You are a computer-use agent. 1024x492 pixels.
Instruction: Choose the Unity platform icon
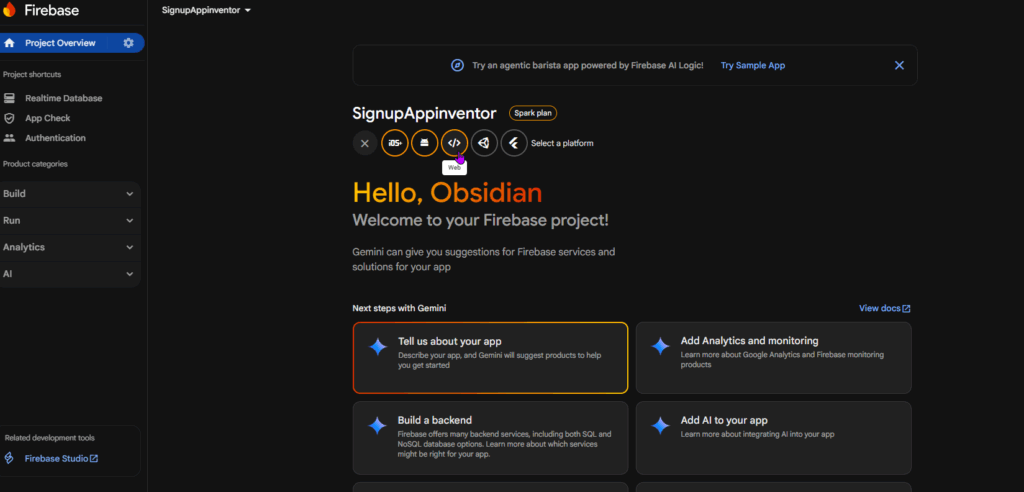(x=484, y=143)
